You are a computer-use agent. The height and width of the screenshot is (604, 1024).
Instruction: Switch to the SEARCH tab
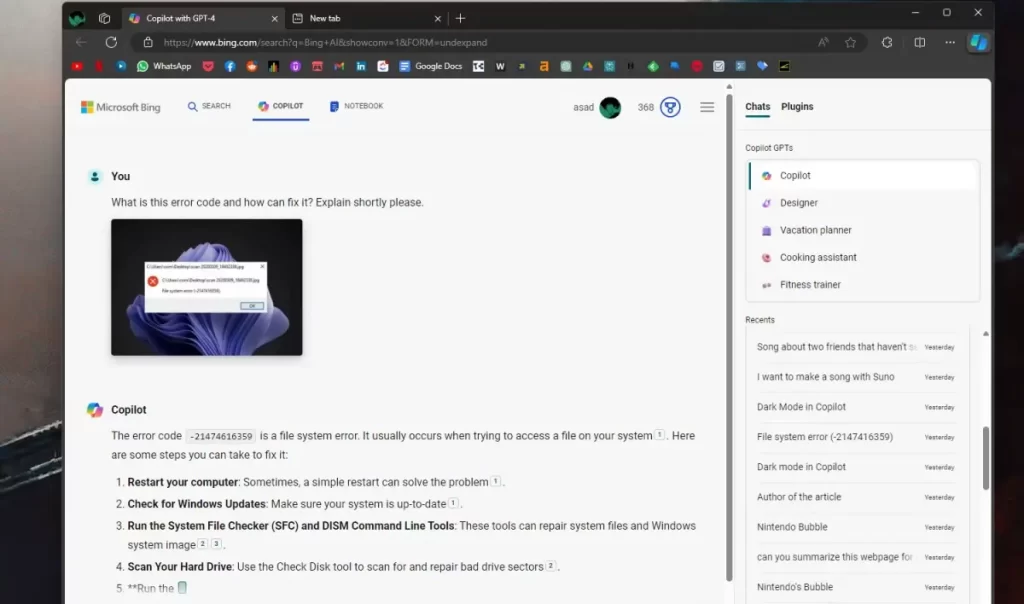click(x=209, y=106)
